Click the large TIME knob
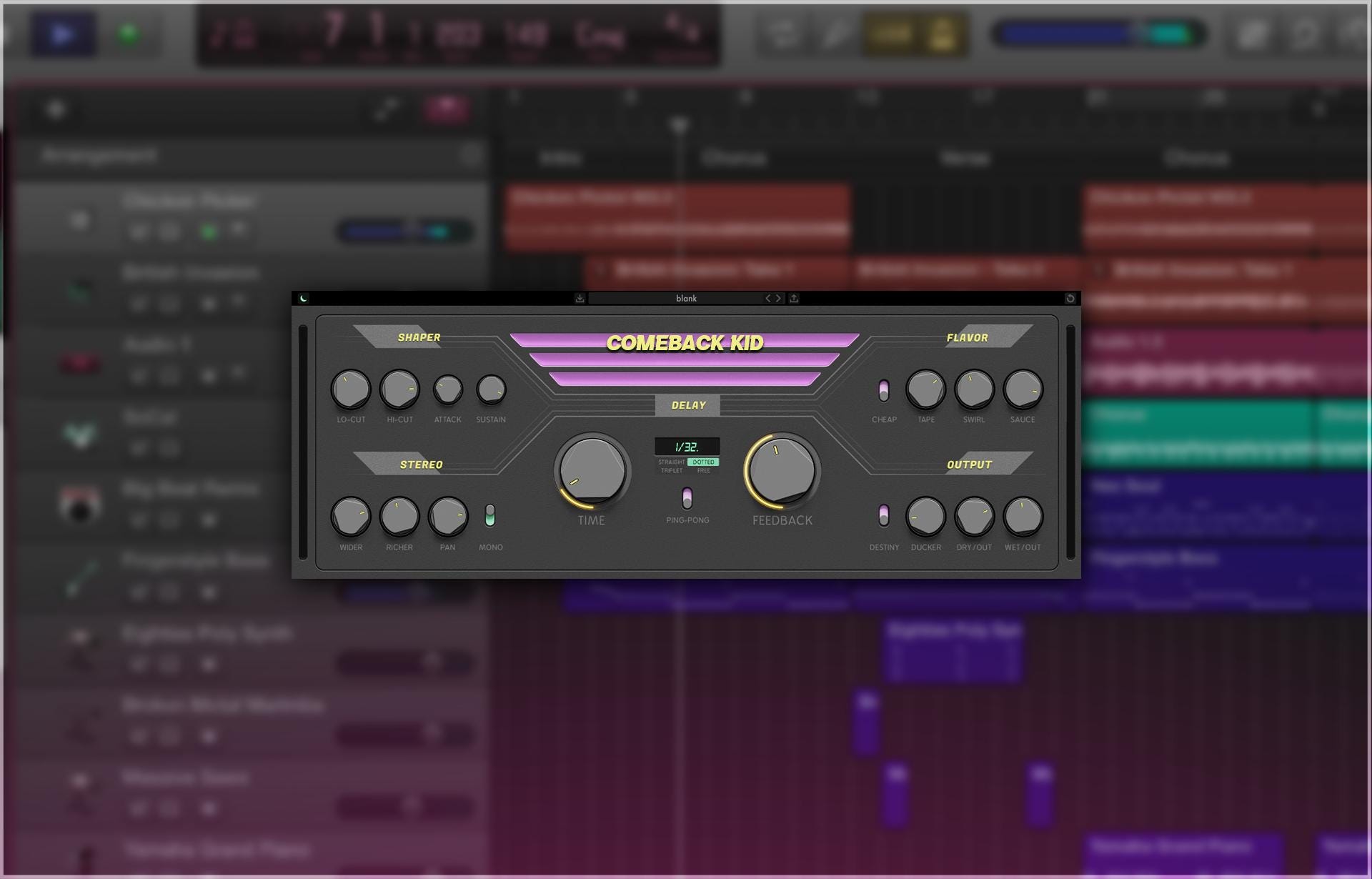The image size is (1372, 879). pos(592,472)
